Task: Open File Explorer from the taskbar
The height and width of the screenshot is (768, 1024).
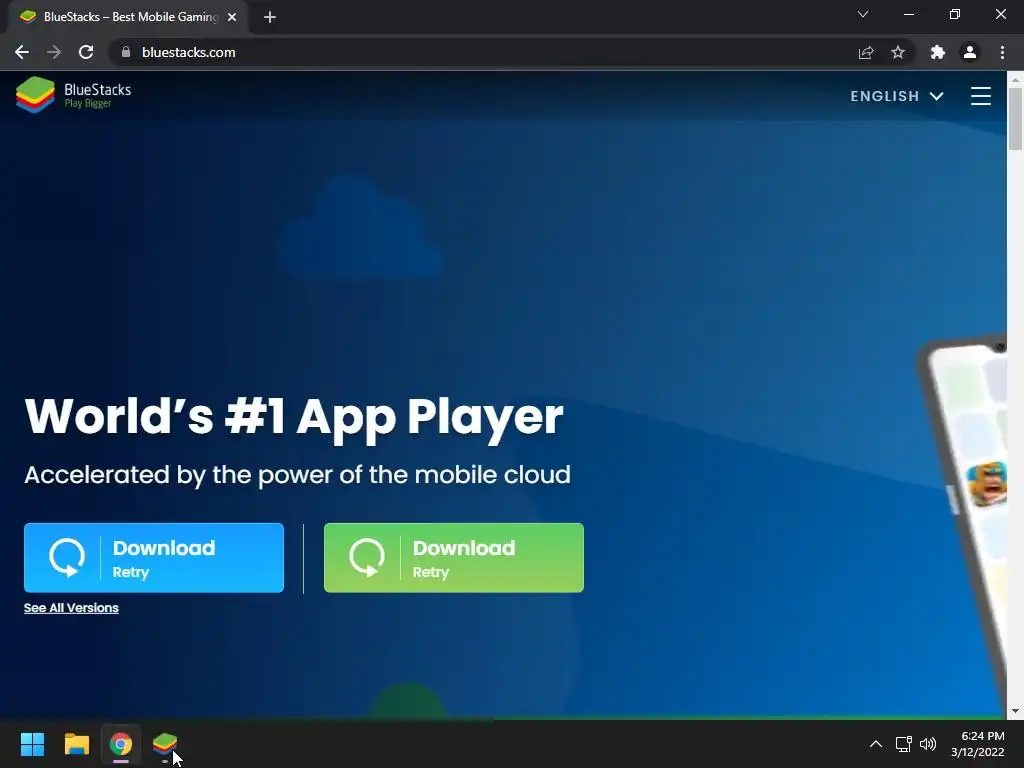Action: point(76,744)
